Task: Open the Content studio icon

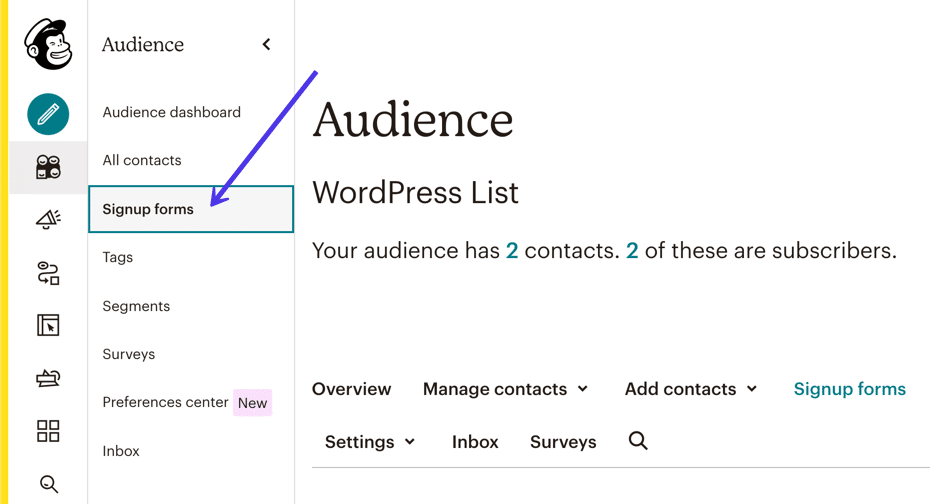Action: click(x=48, y=378)
